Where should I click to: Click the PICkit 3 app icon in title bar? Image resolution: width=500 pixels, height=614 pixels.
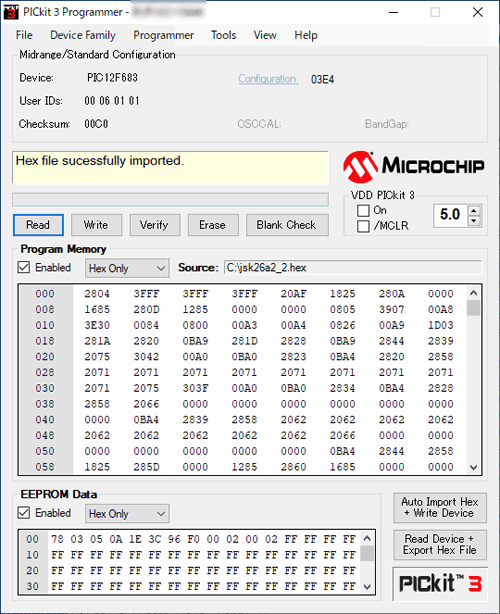pyautogui.click(x=11, y=12)
